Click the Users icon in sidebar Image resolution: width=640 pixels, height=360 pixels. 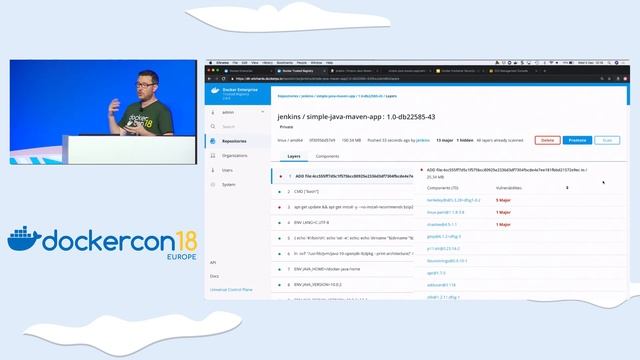click(213, 170)
